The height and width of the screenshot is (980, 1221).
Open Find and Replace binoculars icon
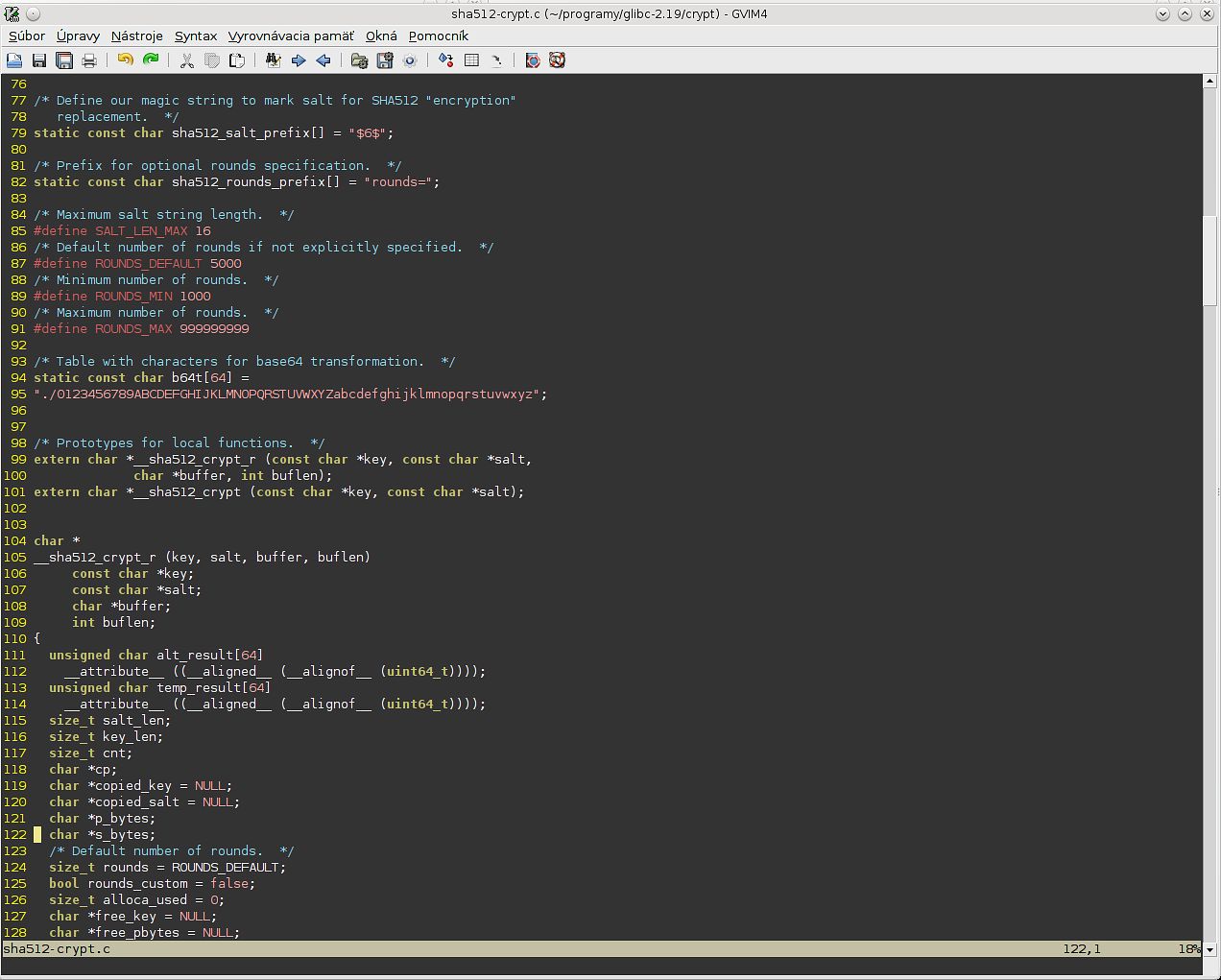[274, 60]
